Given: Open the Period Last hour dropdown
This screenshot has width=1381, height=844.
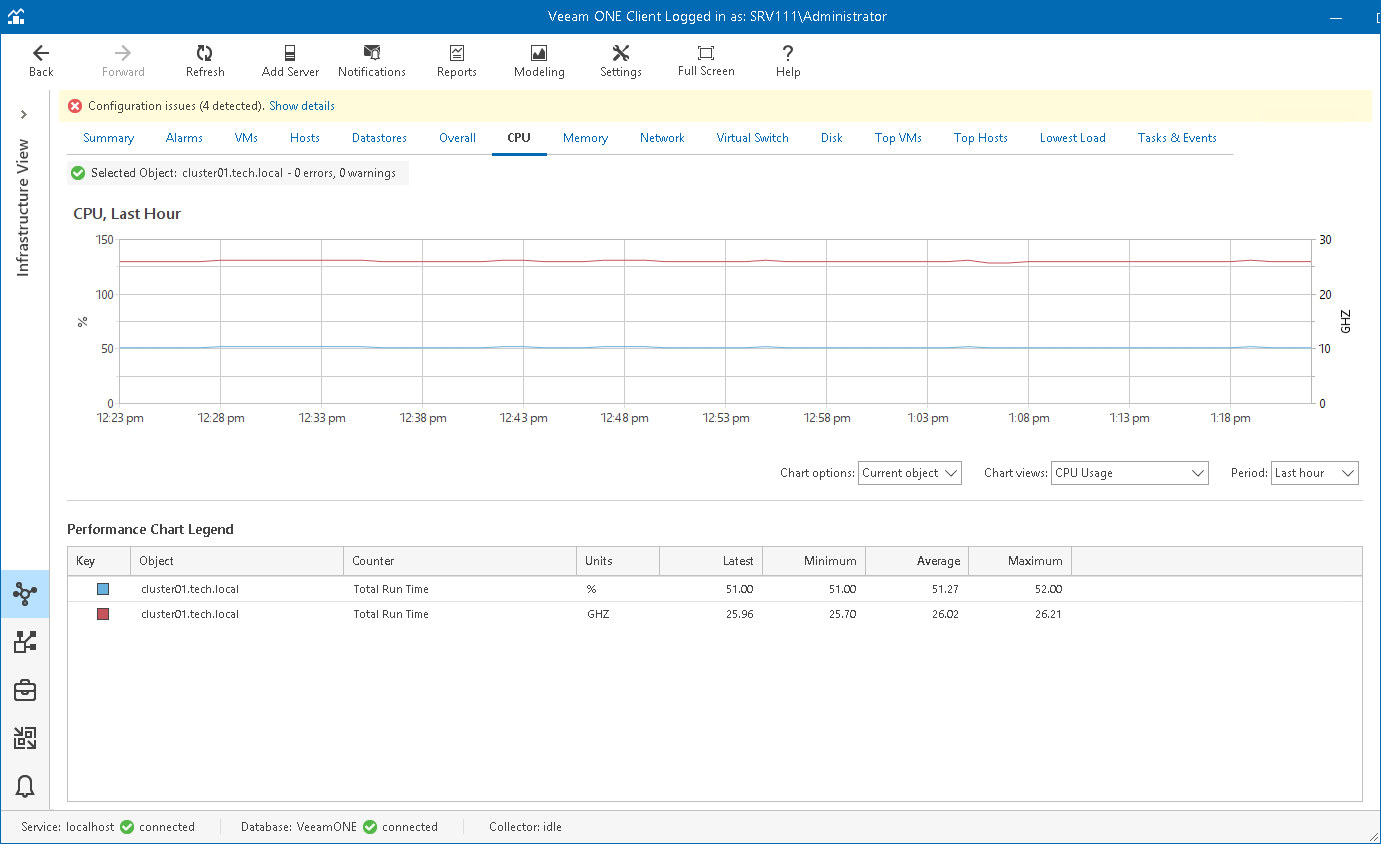Looking at the screenshot, I should point(1314,473).
